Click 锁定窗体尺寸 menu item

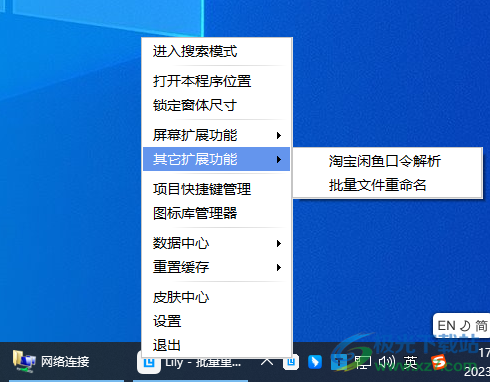[217, 105]
